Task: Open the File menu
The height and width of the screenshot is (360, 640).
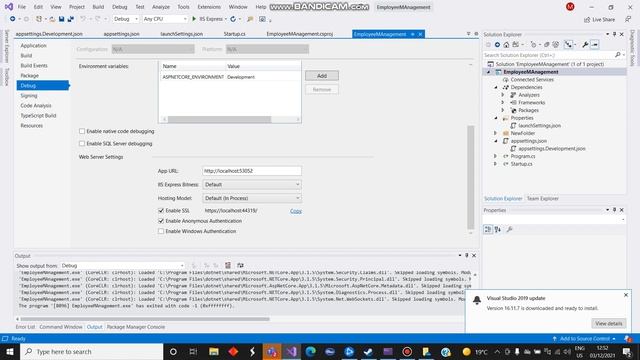Action: 22,7
